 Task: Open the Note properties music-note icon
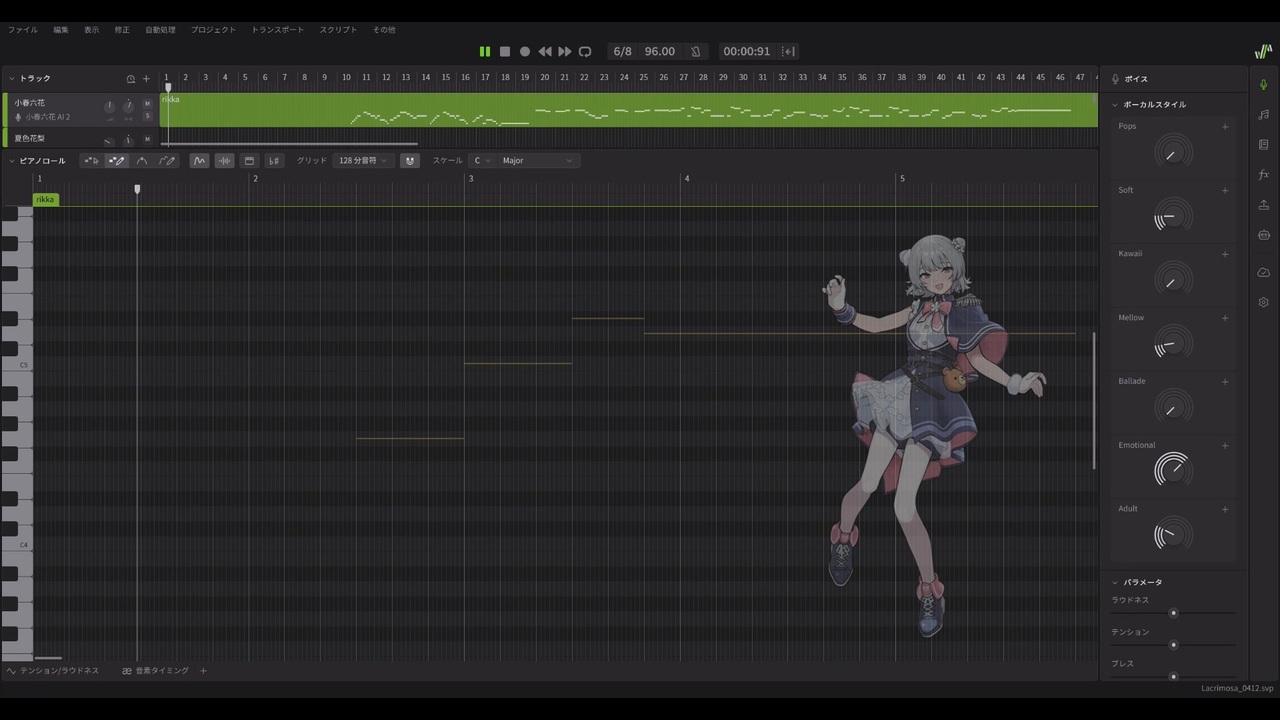click(1264, 115)
